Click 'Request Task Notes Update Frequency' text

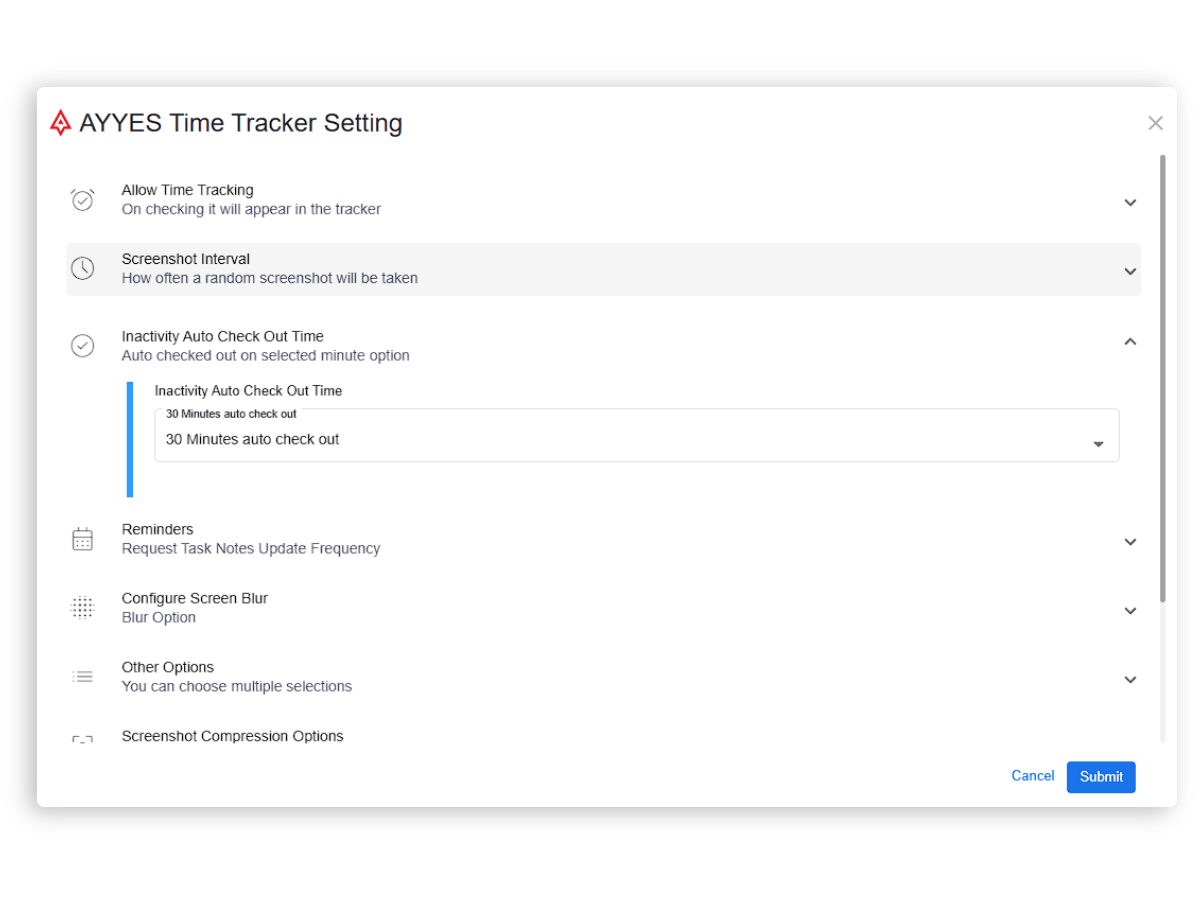coord(251,548)
